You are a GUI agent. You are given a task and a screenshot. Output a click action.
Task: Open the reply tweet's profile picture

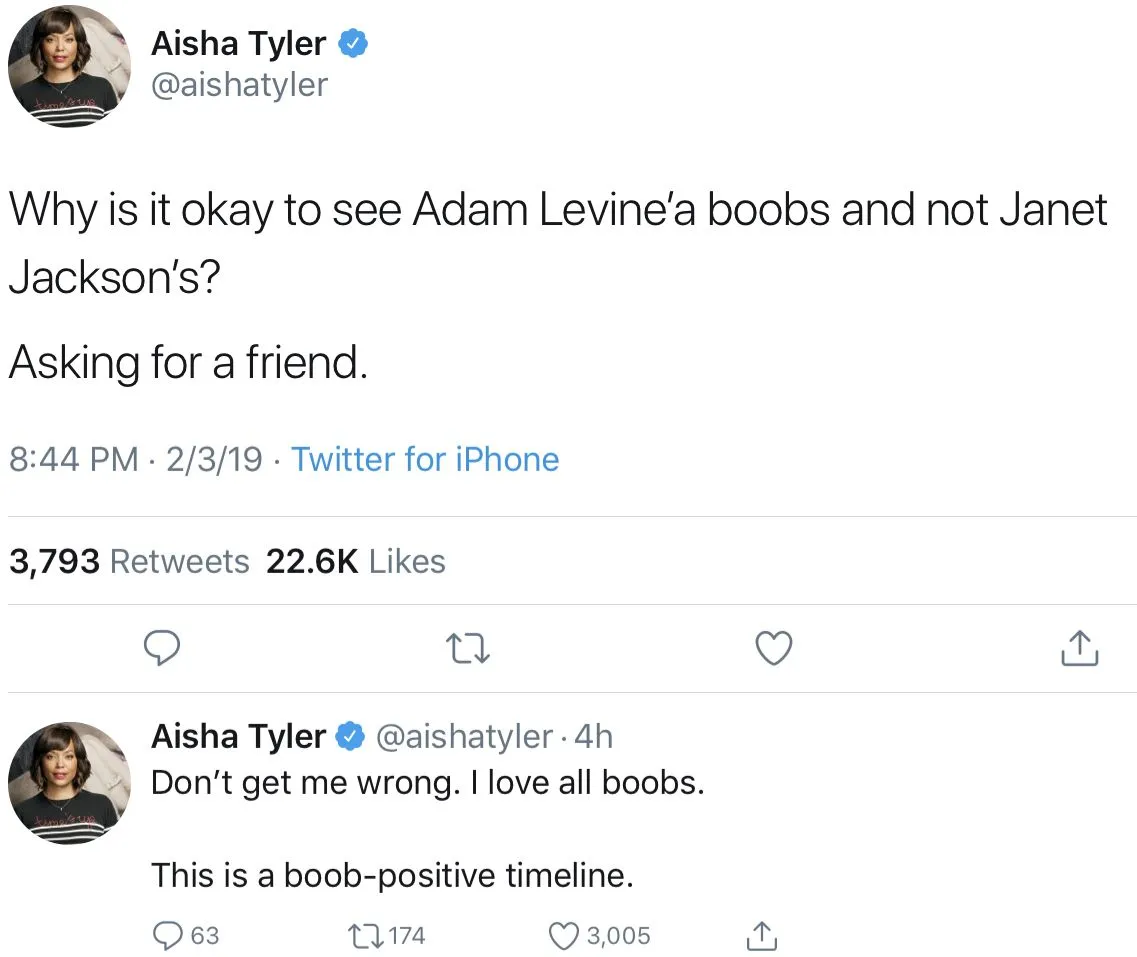click(69, 783)
